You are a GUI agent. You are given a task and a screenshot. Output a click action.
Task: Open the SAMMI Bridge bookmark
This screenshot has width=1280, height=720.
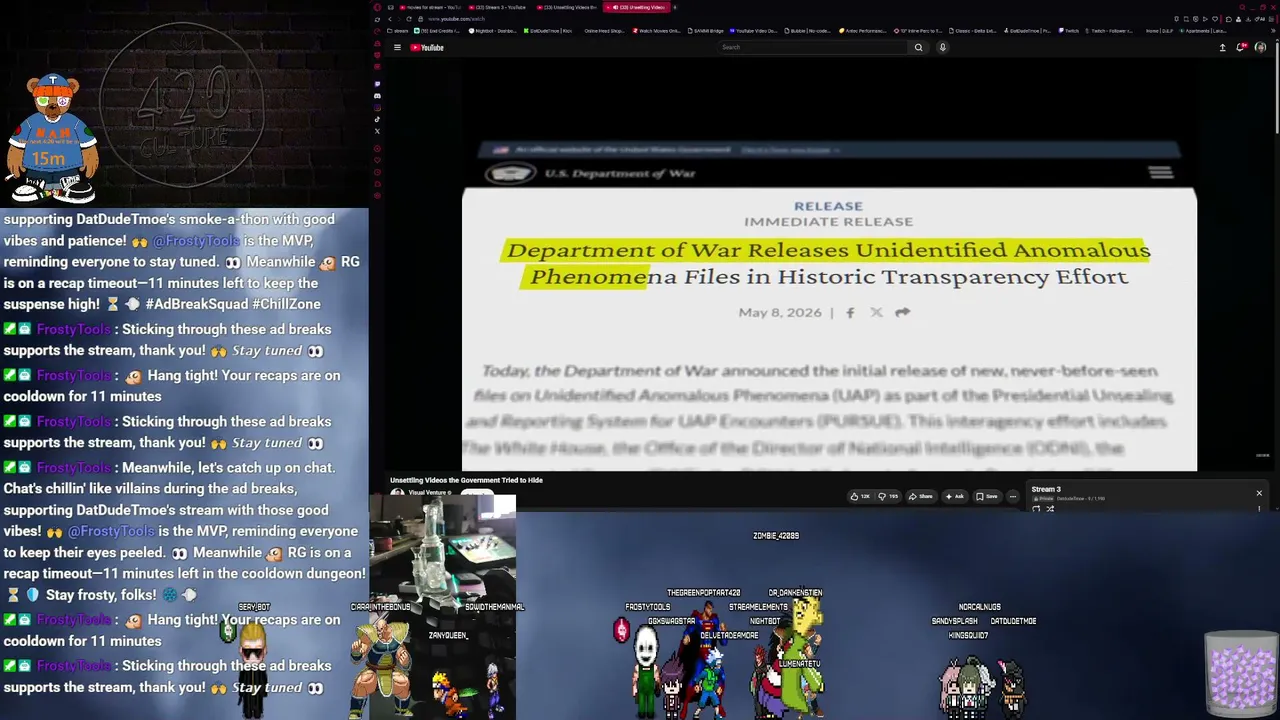click(x=705, y=31)
